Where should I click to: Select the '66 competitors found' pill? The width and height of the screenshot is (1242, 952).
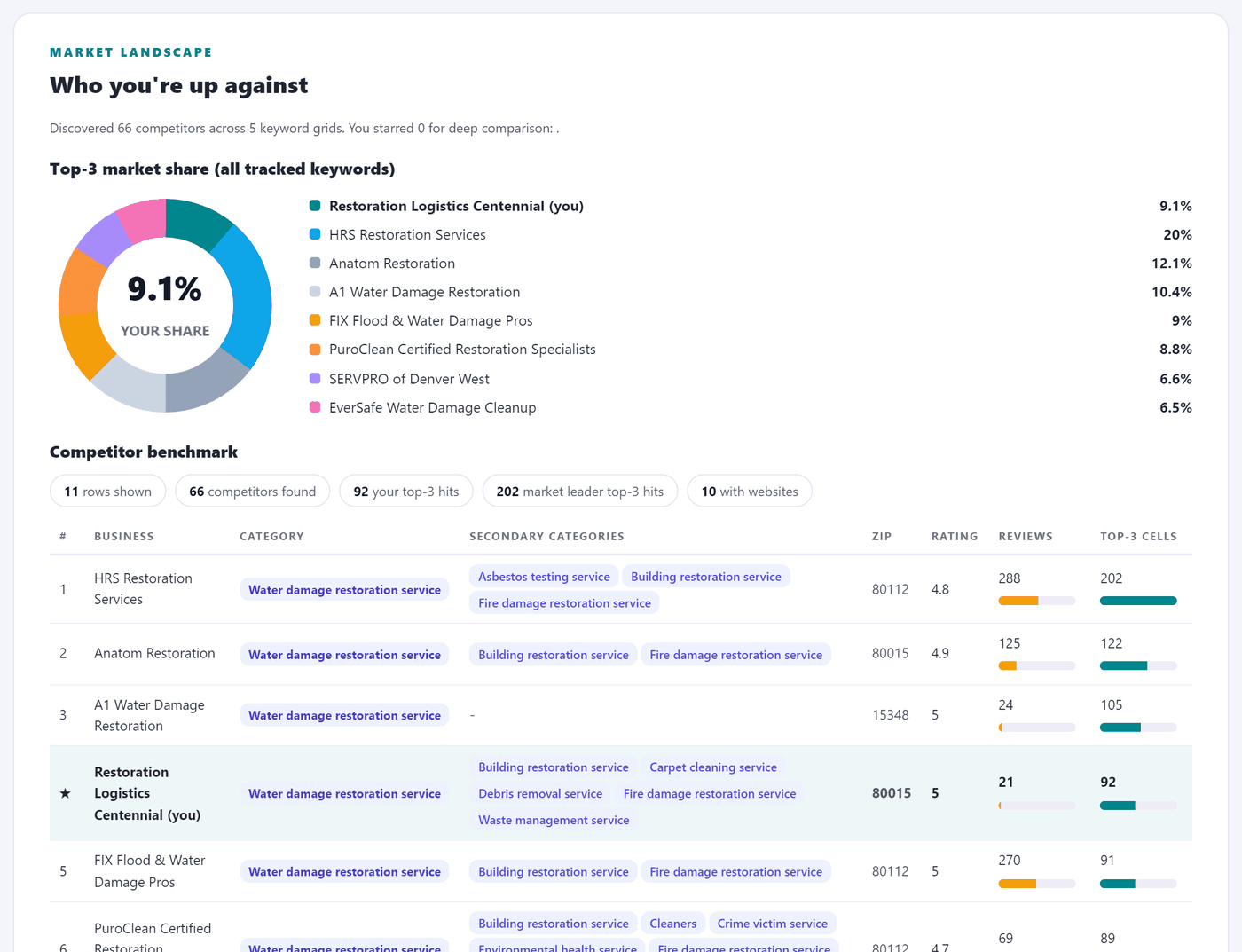point(253,491)
